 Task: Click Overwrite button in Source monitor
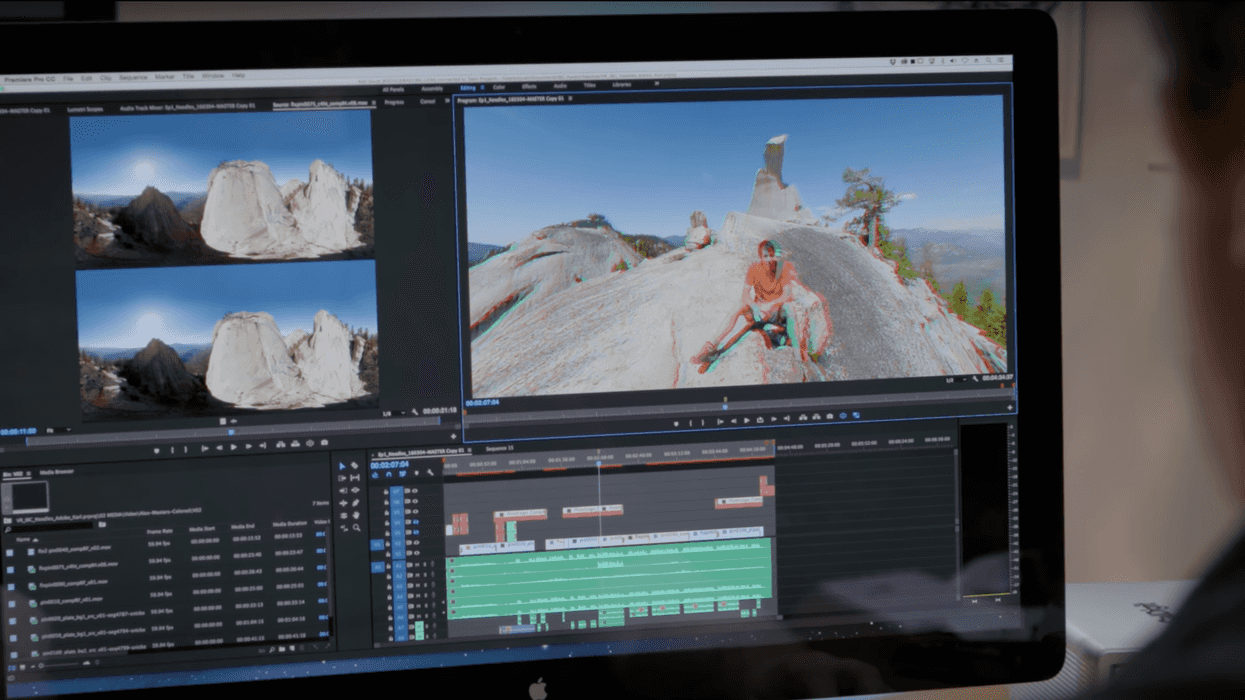point(295,444)
